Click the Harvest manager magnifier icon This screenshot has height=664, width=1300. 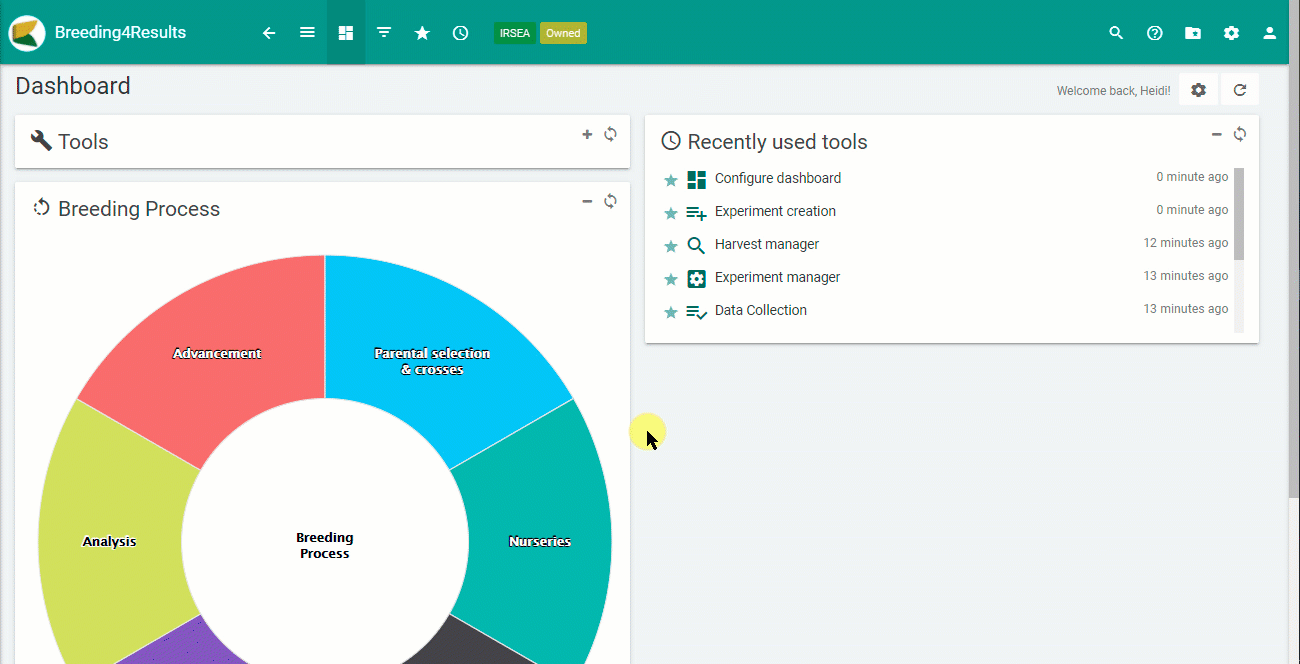point(696,245)
